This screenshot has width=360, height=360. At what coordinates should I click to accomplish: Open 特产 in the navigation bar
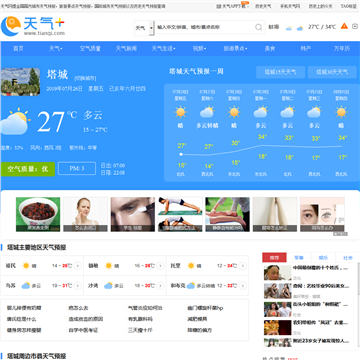click(x=306, y=49)
